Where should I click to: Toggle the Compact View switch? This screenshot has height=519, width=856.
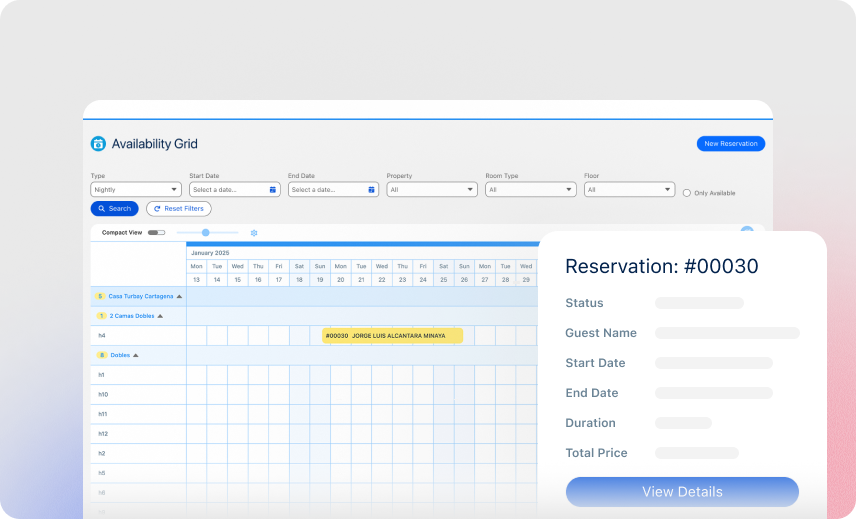tap(156, 233)
